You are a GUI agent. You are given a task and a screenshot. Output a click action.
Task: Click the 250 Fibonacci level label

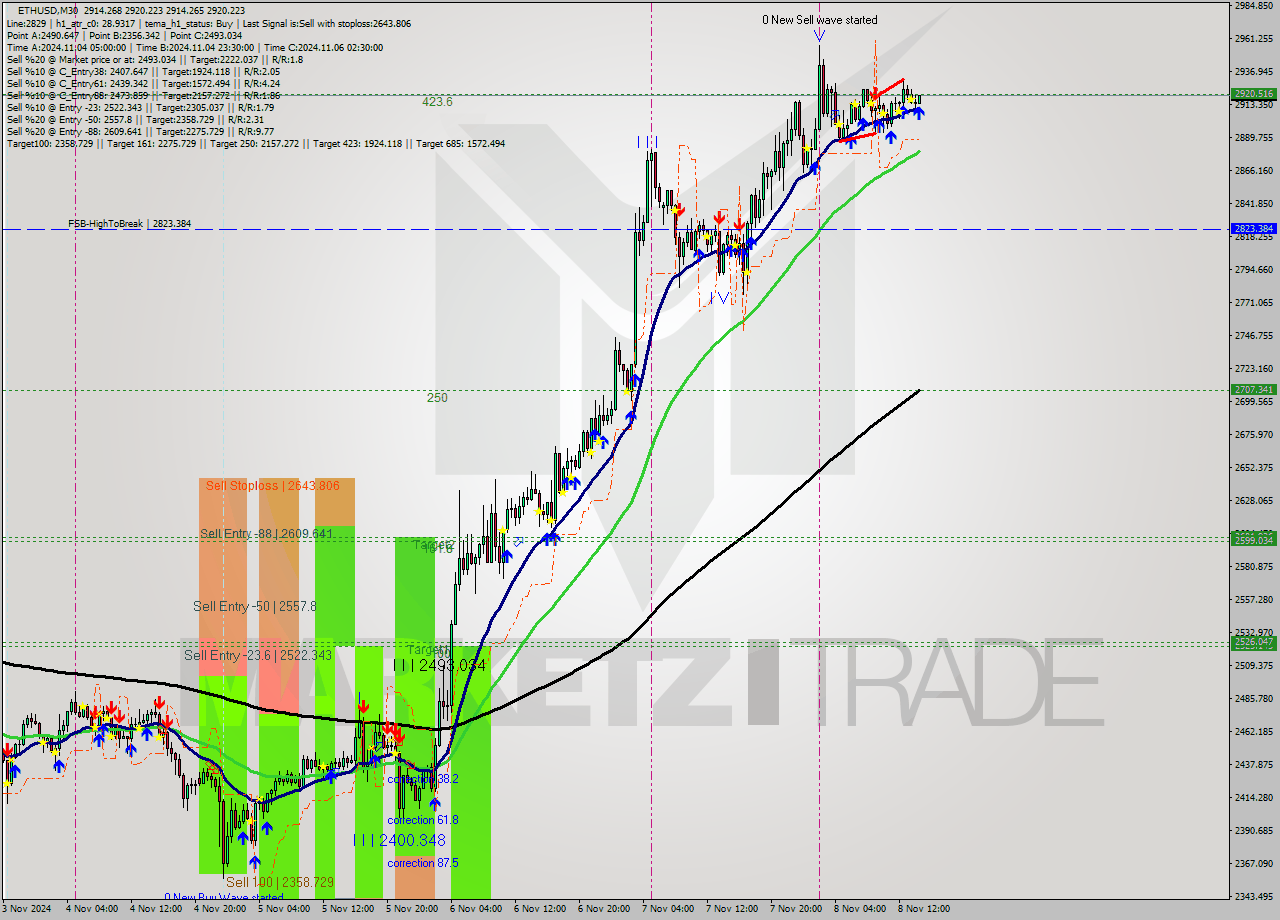(x=437, y=398)
